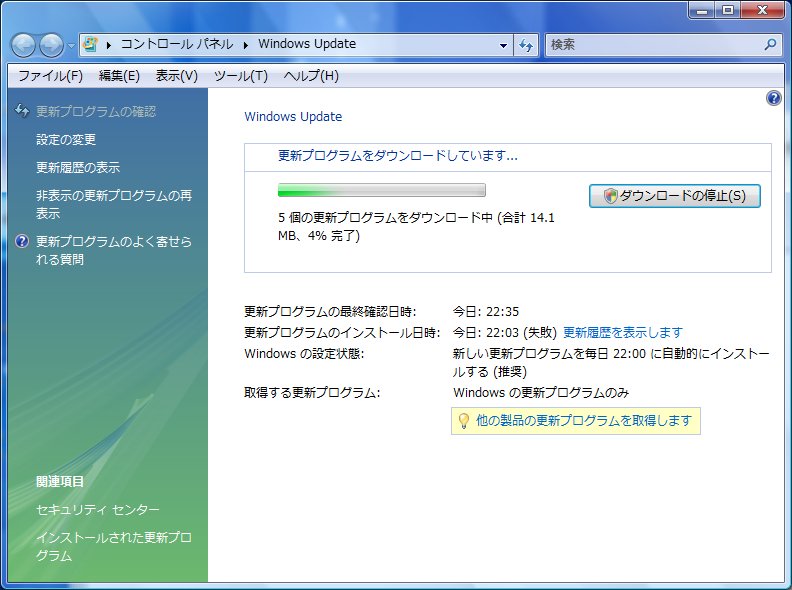Expand the arrow before コントロール パネル
The image size is (792, 590).
[109, 45]
